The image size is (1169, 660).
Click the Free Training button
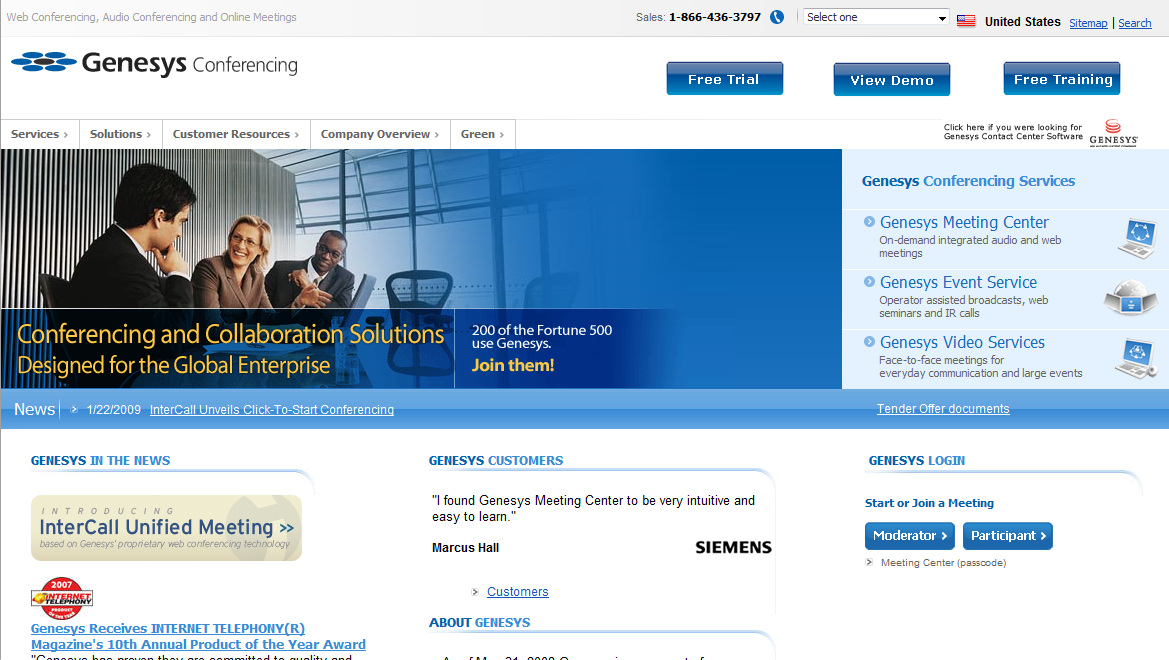[1062, 79]
